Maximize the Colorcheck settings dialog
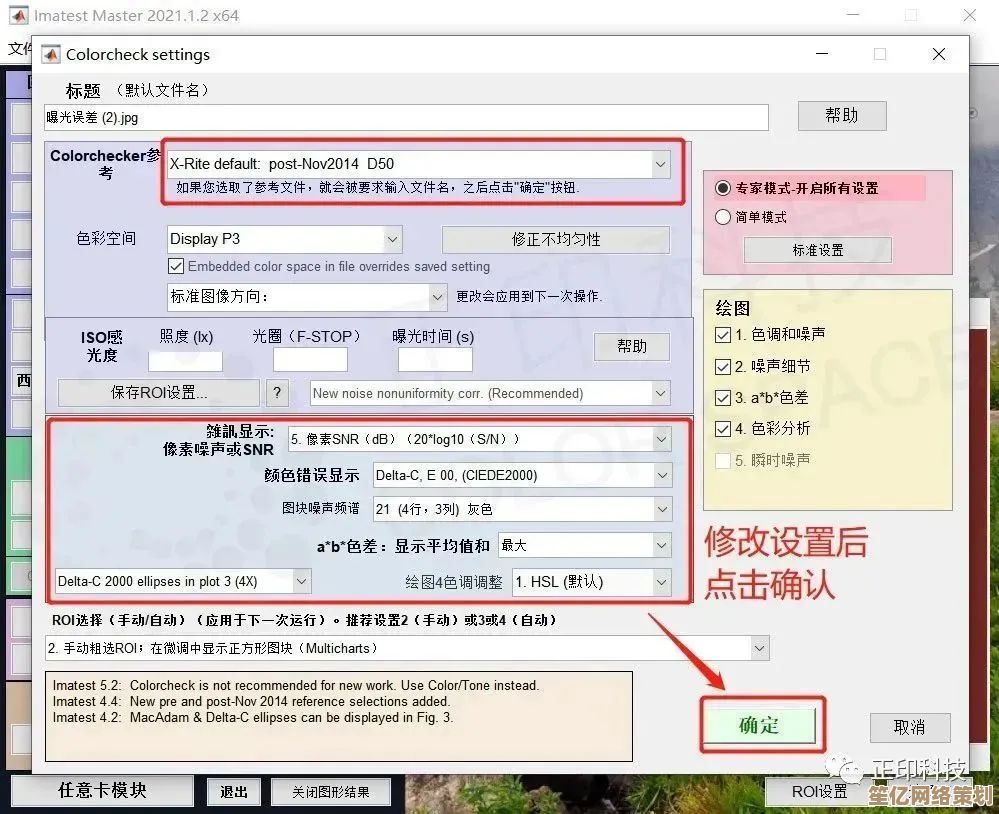The image size is (999, 814). (x=880, y=55)
